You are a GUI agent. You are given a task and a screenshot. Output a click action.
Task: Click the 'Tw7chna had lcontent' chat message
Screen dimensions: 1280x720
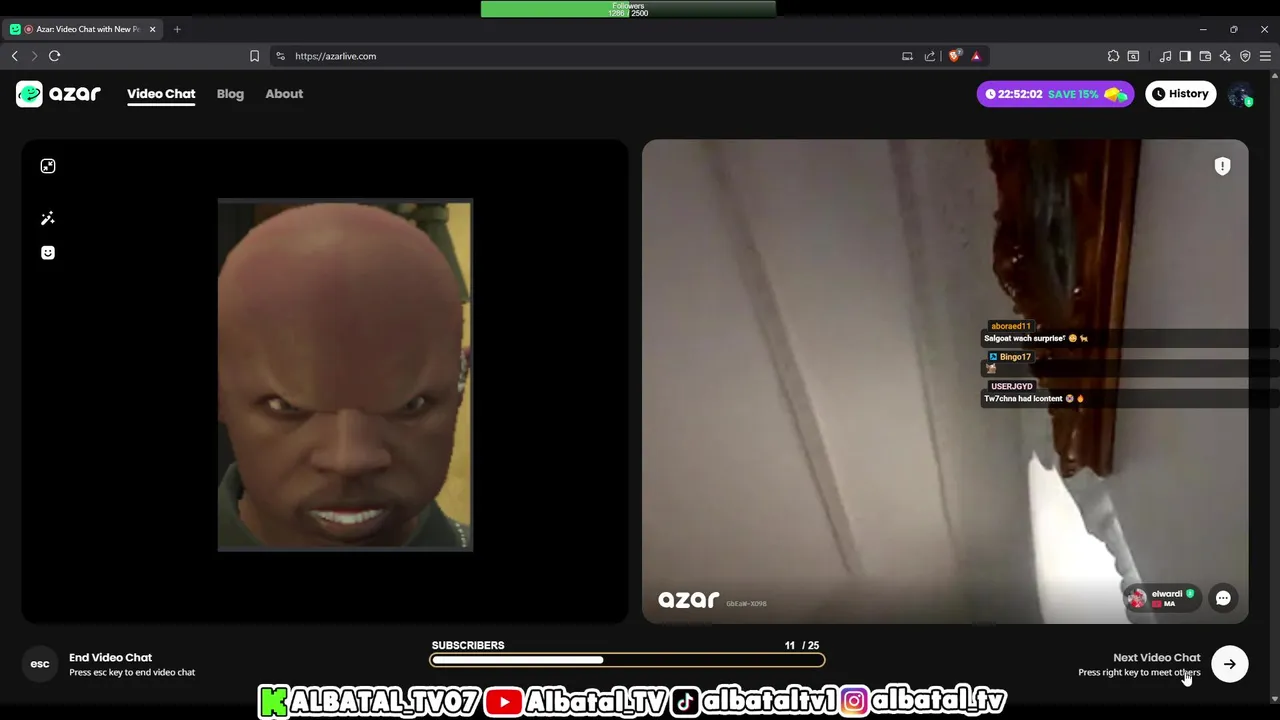[1023, 398]
